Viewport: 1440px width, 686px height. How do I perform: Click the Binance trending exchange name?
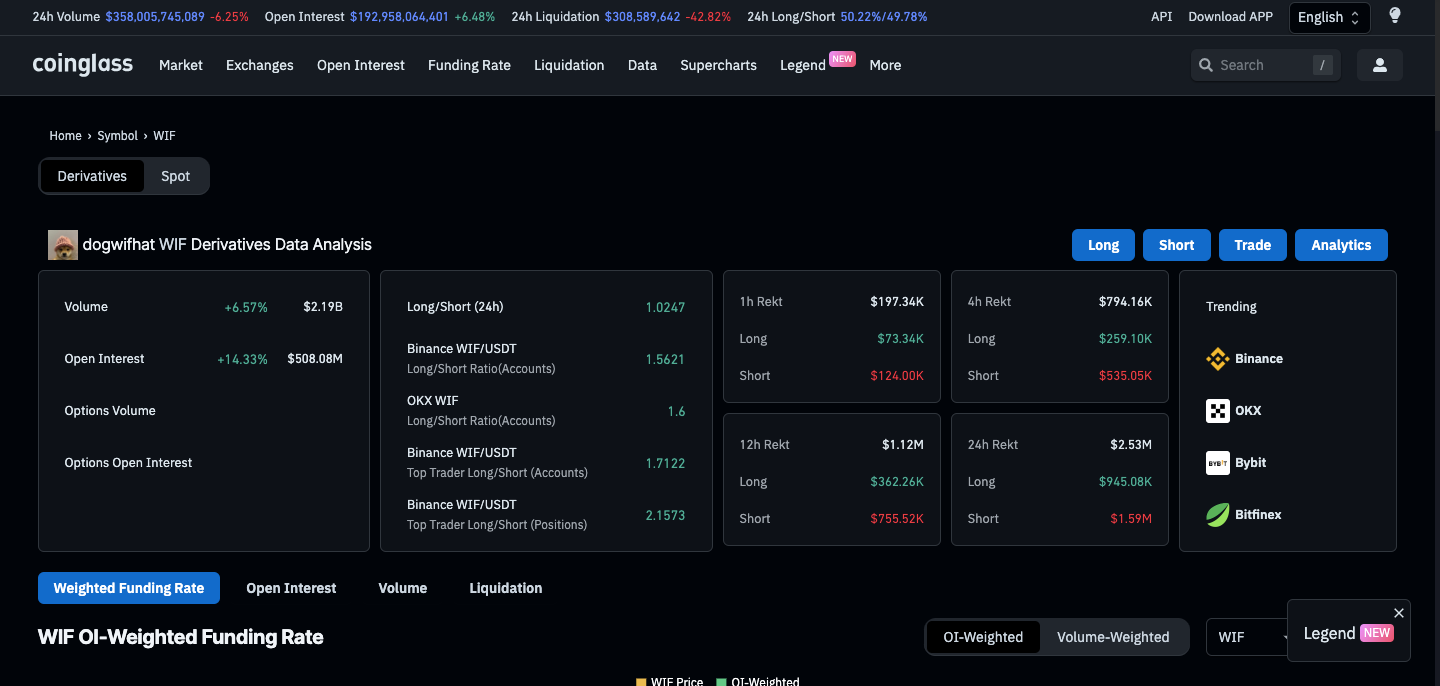(x=1259, y=359)
